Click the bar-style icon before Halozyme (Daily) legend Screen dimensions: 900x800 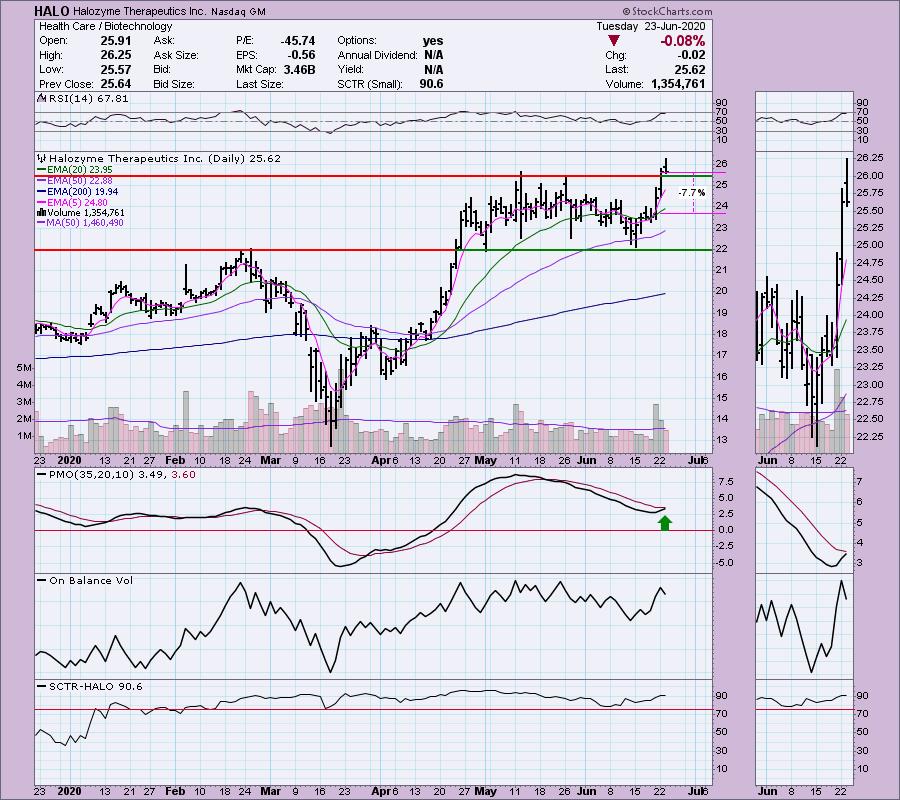[41, 158]
